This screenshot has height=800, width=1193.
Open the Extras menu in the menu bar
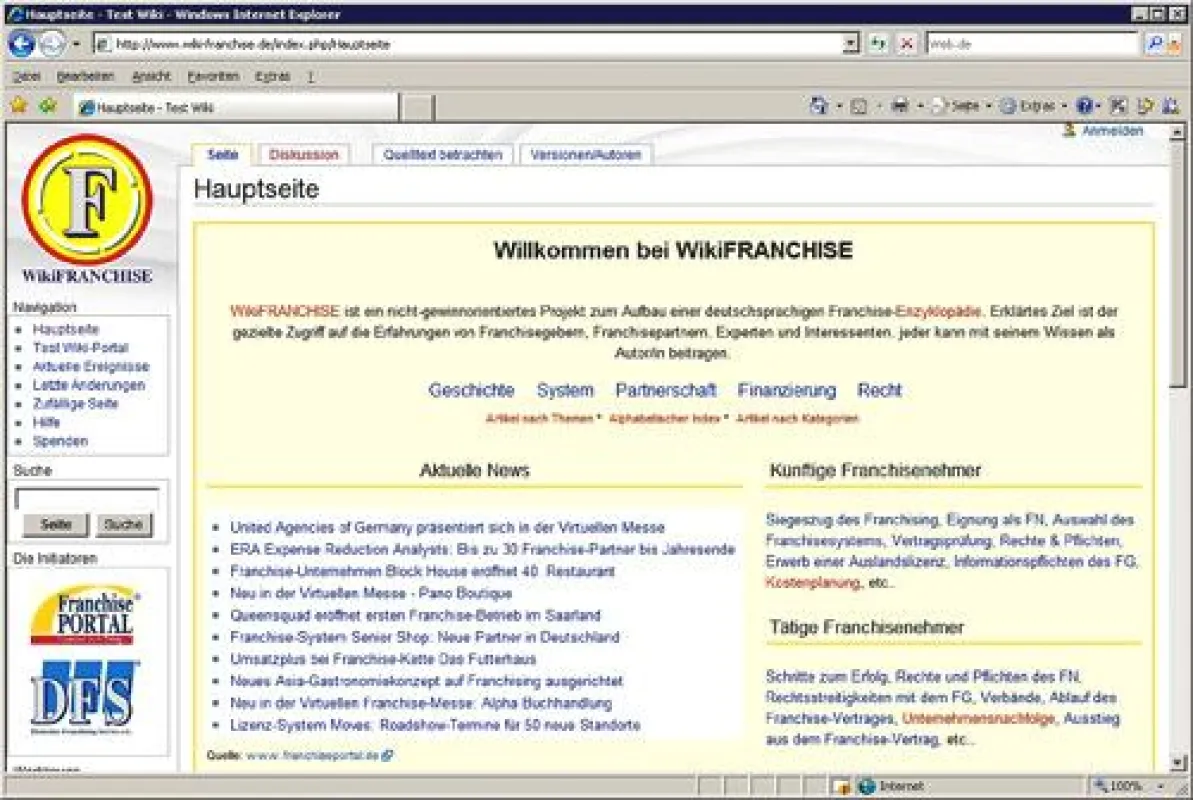272,76
